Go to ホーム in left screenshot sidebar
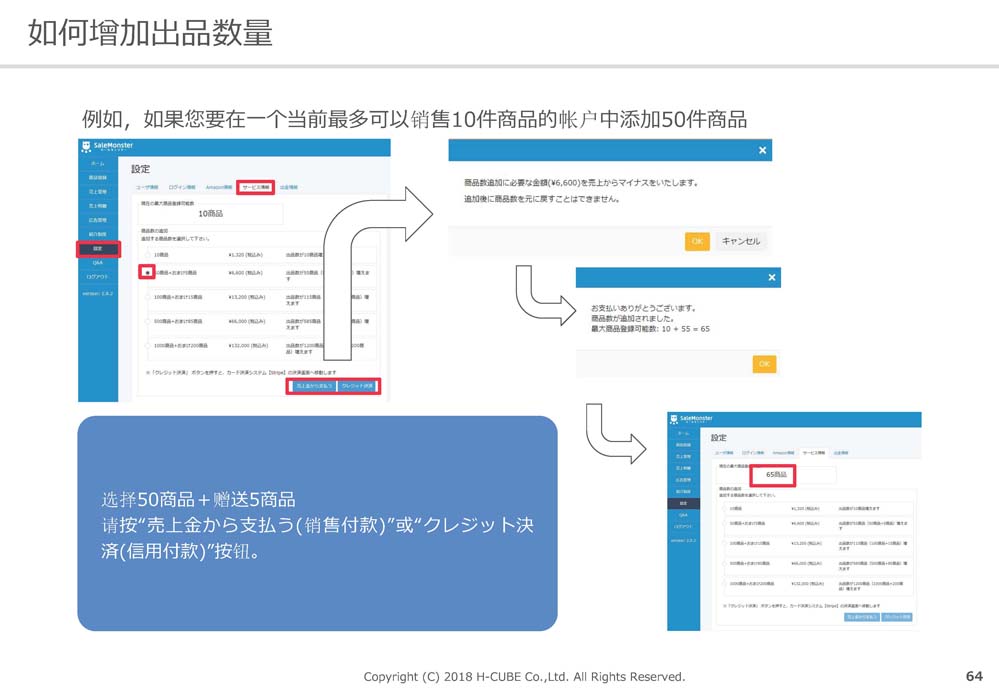Image resolution: width=999 pixels, height=692 pixels. point(97,164)
